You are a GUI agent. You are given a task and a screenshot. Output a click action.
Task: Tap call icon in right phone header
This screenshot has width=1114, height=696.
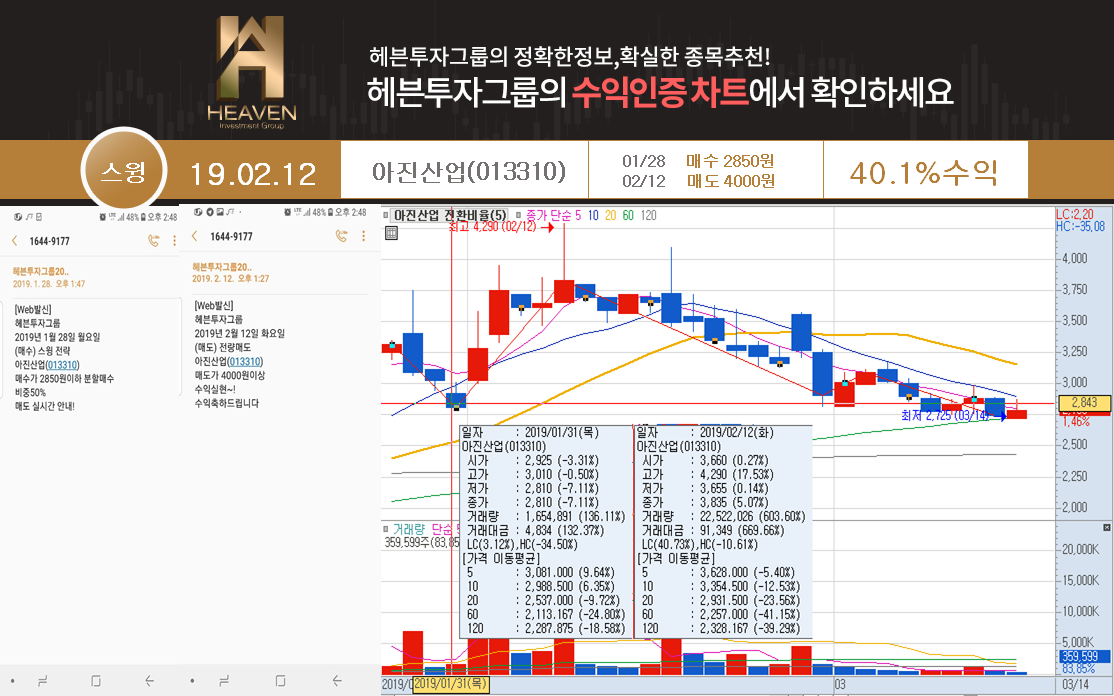tap(342, 236)
